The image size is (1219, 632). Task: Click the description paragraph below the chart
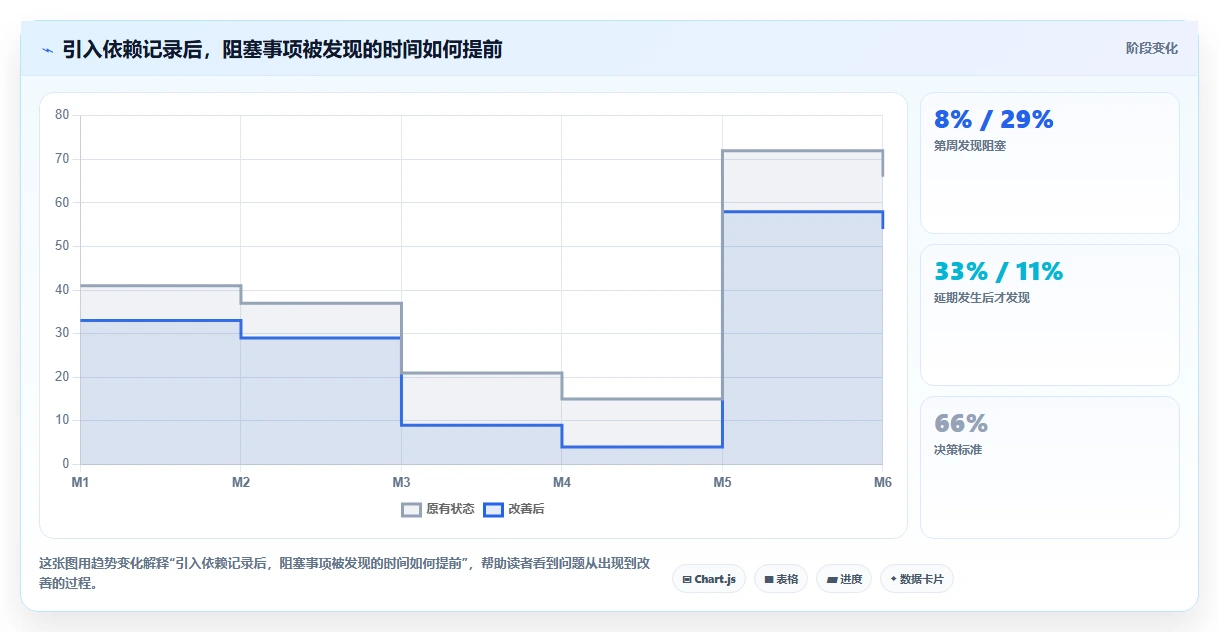click(x=345, y=573)
